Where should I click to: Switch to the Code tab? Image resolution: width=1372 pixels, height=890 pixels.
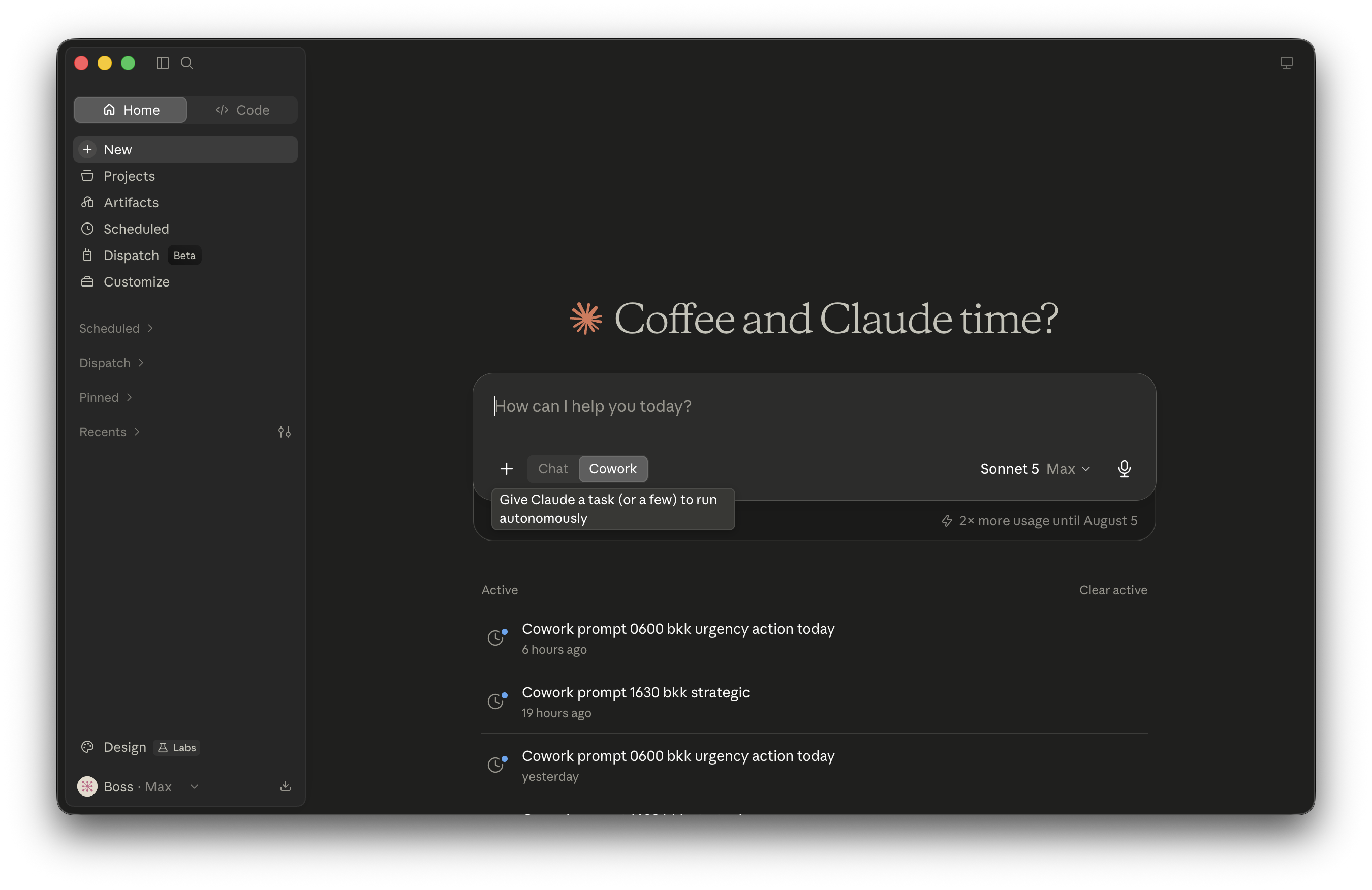[x=242, y=110]
